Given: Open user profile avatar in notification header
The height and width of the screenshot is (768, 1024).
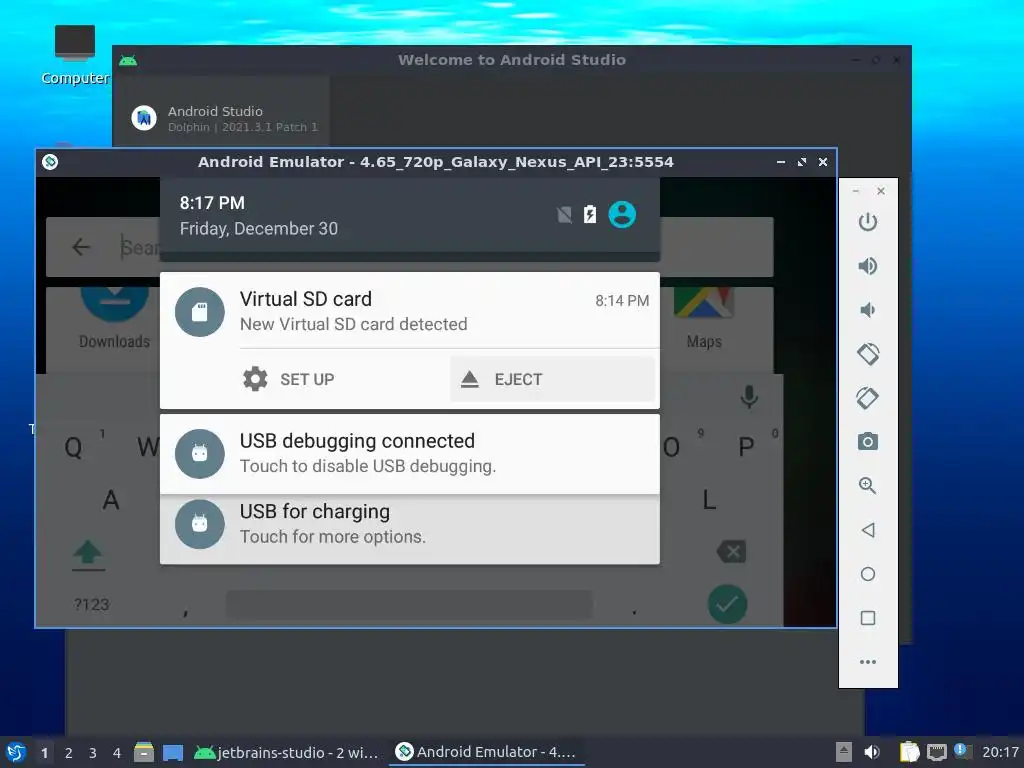Looking at the screenshot, I should coord(622,214).
